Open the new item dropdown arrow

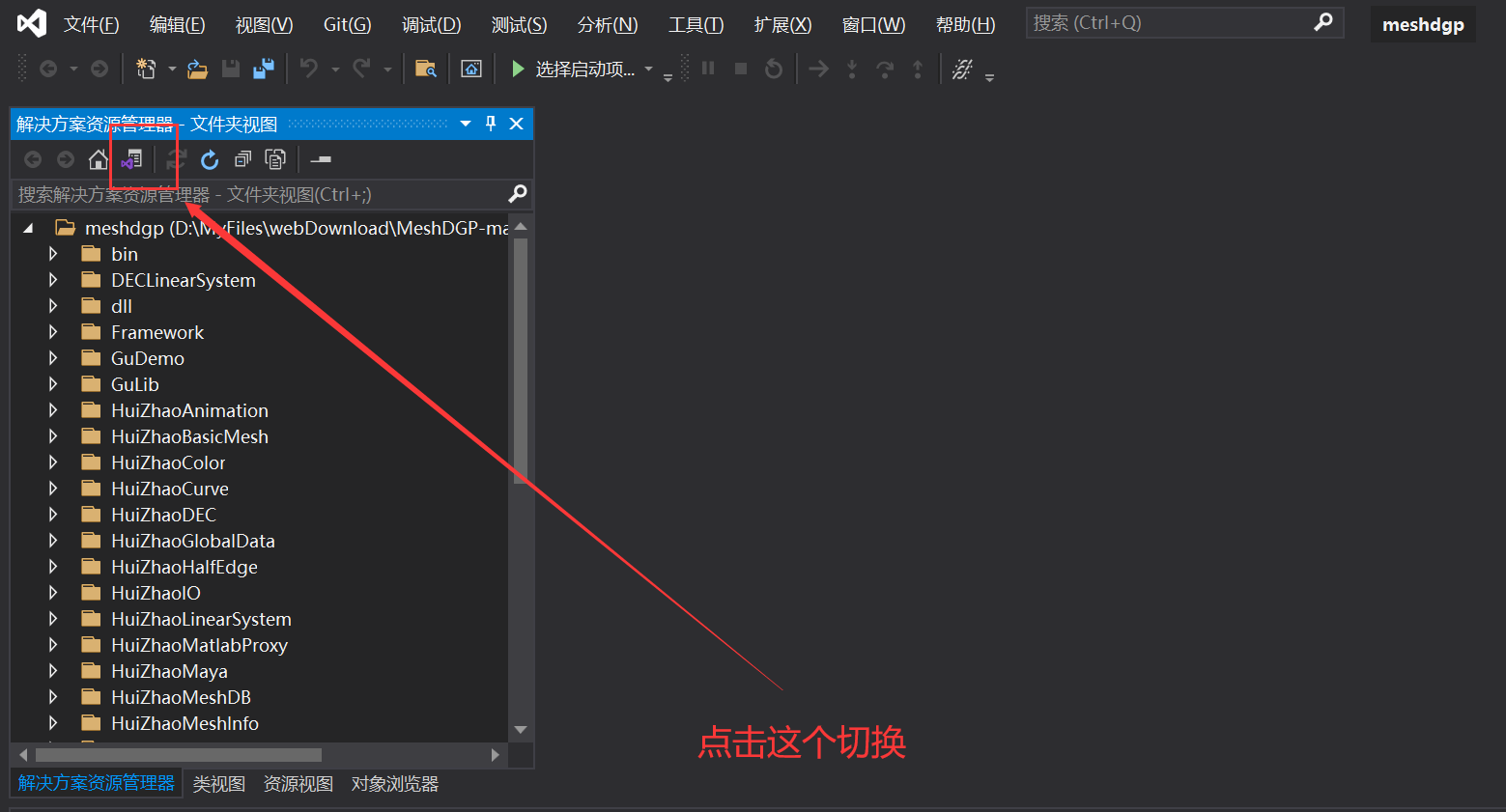(x=172, y=69)
